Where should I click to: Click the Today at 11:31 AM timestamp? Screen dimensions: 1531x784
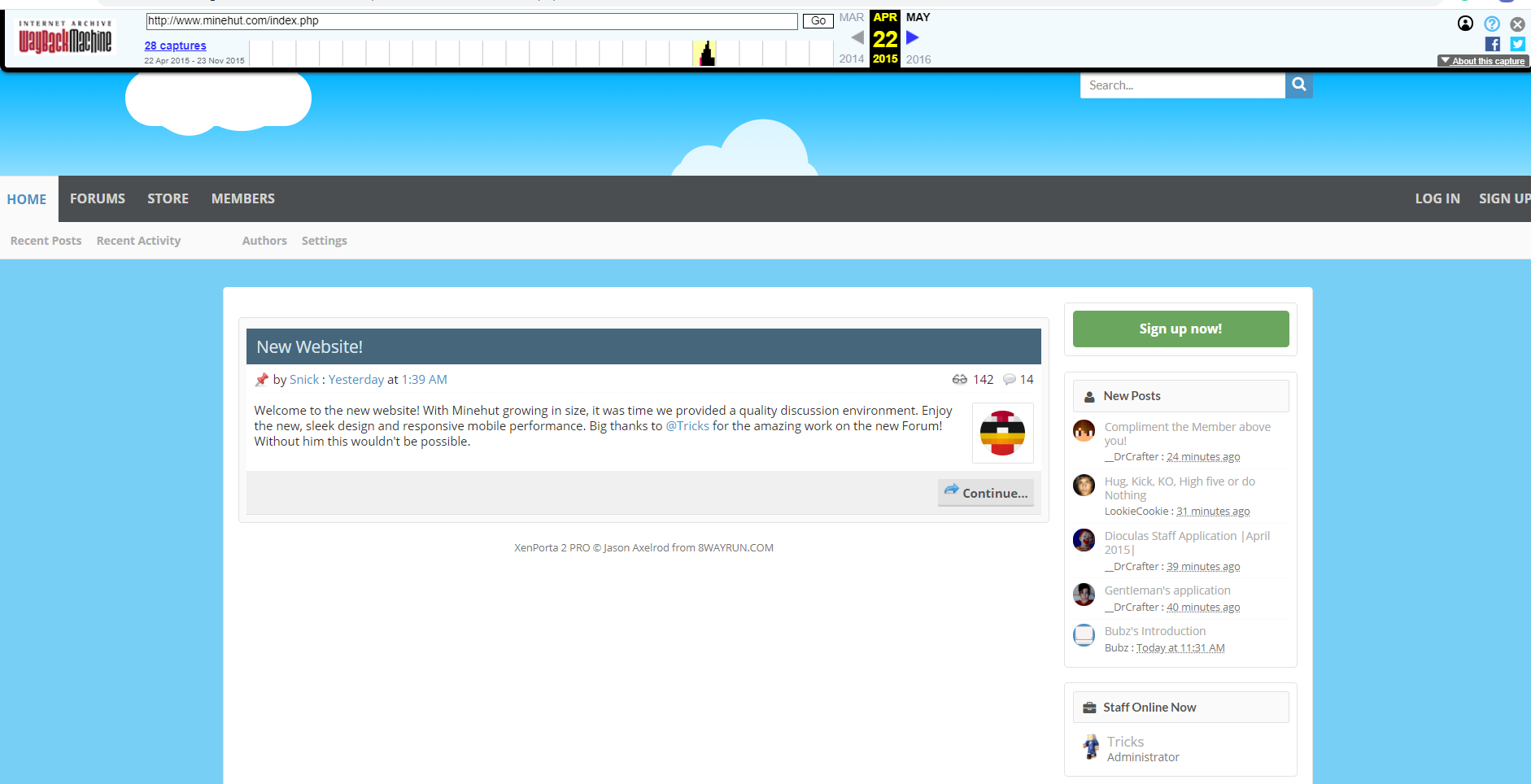click(1180, 648)
